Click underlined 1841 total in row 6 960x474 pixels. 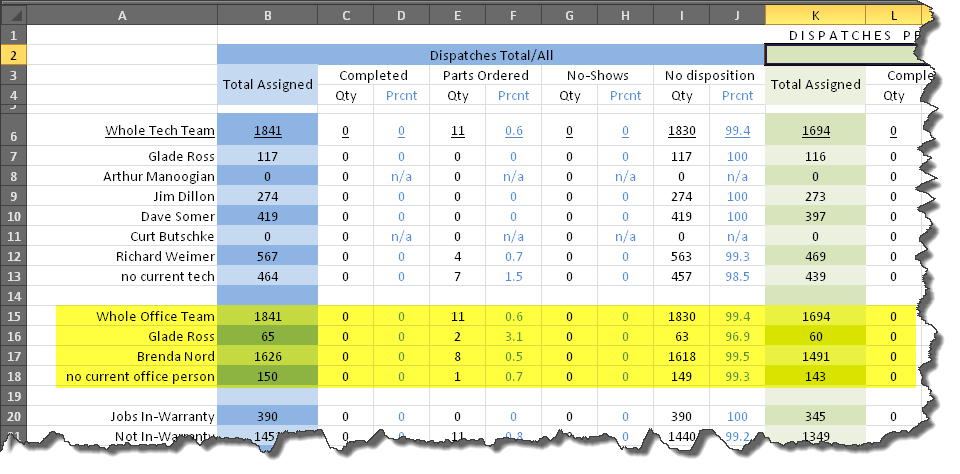pyautogui.click(x=267, y=131)
